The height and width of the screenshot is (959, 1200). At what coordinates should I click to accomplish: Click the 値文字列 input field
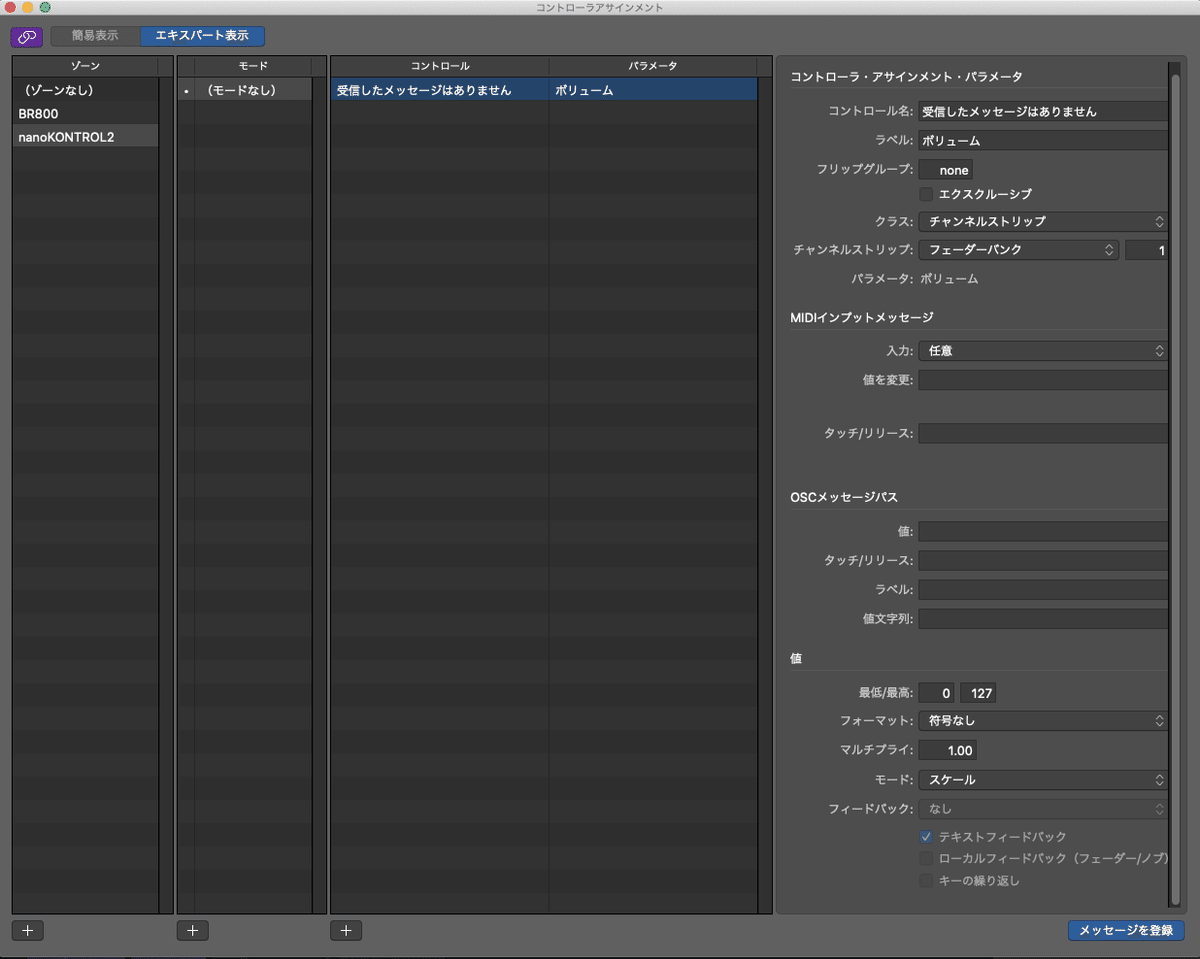tap(1043, 619)
